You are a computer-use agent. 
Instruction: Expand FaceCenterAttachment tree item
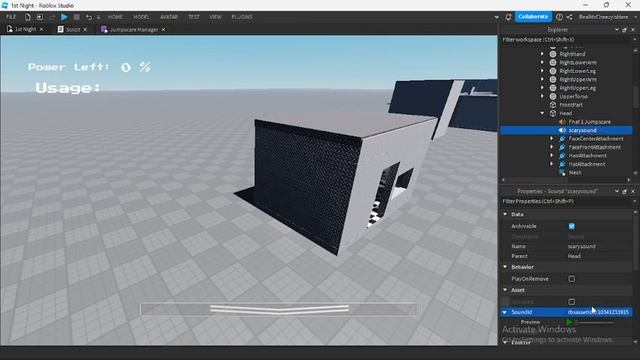[551, 139]
